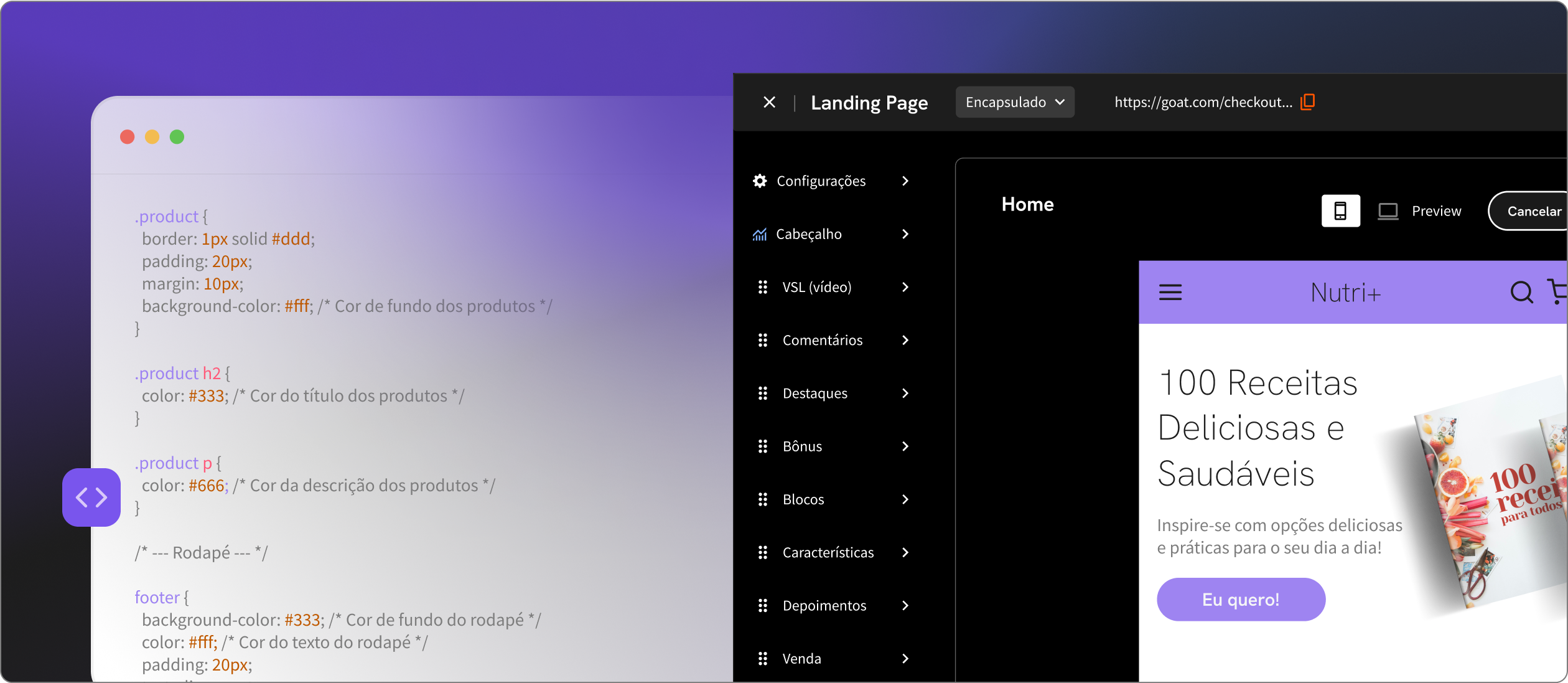The image size is (1568, 683).
Task: Click the 100 Receitas Deliciosas headline
Action: click(1257, 428)
